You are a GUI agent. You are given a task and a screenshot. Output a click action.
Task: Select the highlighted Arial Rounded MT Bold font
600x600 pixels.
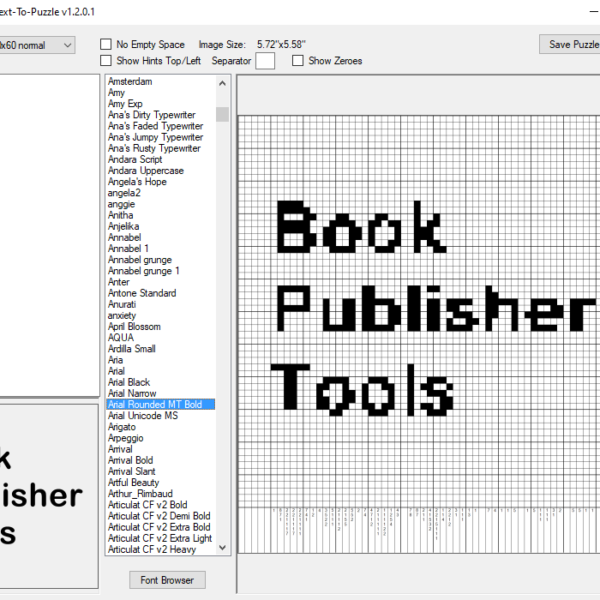click(x=161, y=404)
